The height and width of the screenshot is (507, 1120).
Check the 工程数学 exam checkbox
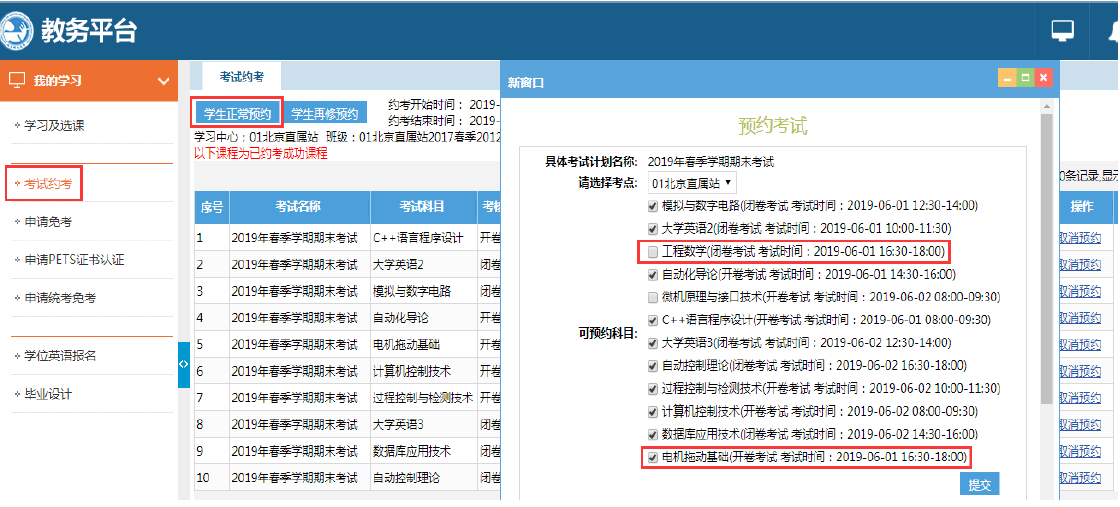pos(653,251)
